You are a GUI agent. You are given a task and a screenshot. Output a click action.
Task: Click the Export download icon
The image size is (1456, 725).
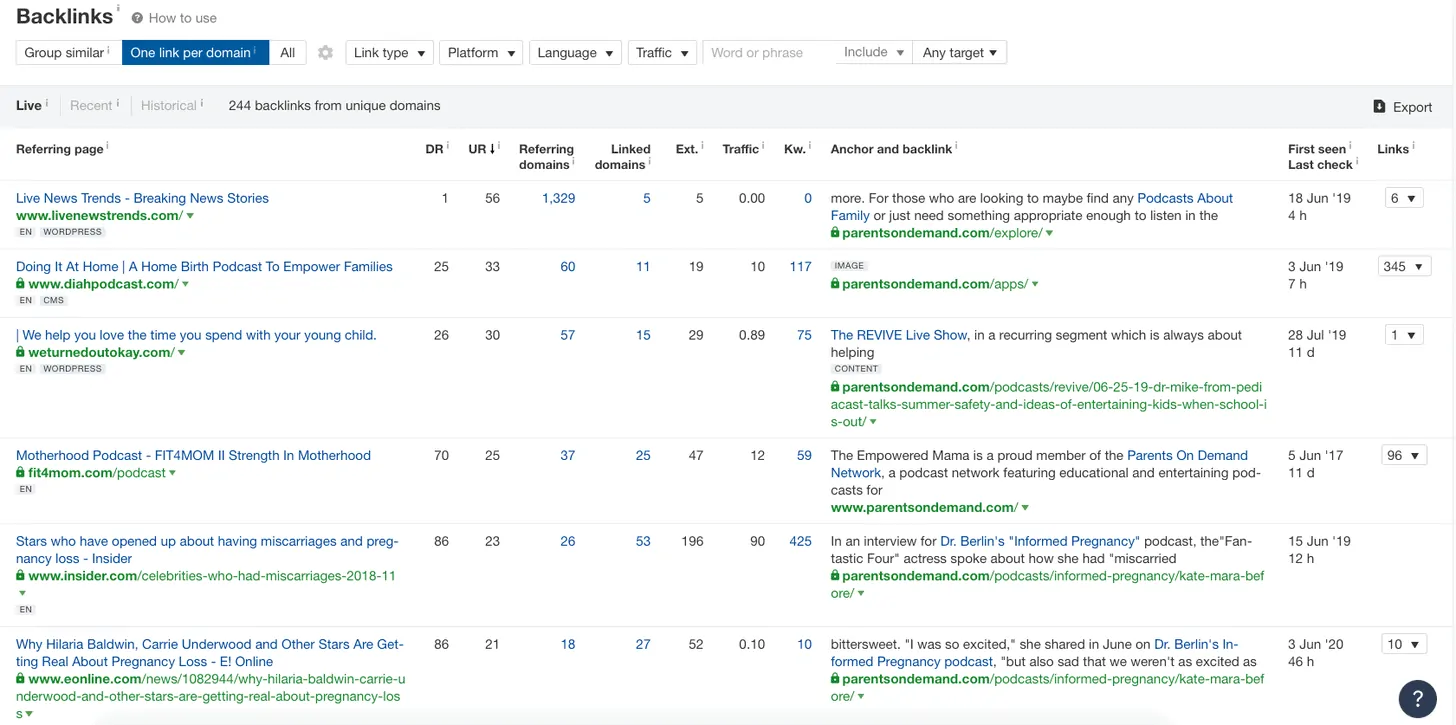1379,106
